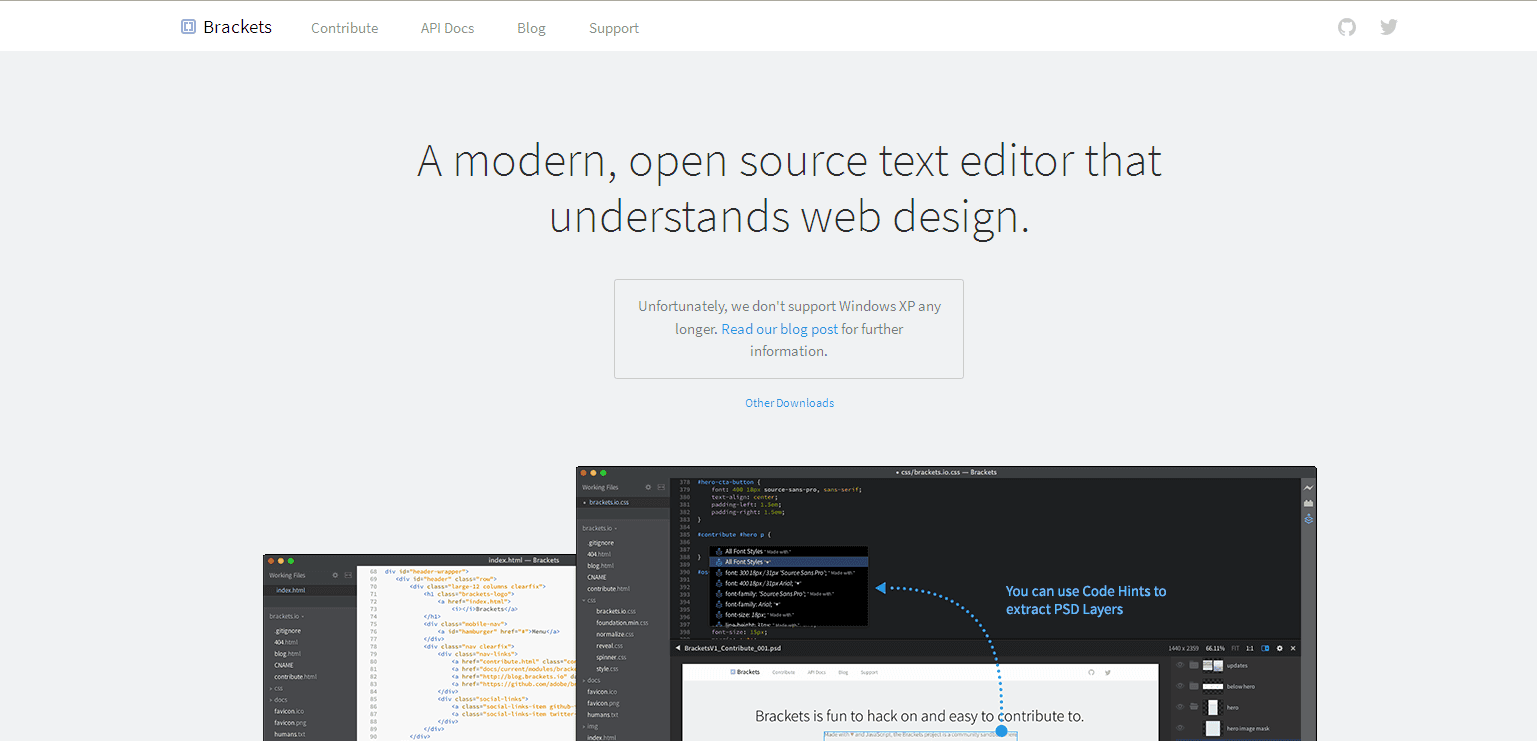Click the thumbnail of the hero image mask layer
This screenshot has width=1537, height=741.
[1212, 728]
